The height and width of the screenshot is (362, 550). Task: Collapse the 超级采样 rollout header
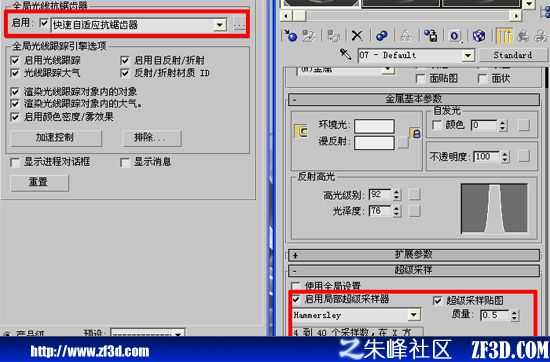414,270
